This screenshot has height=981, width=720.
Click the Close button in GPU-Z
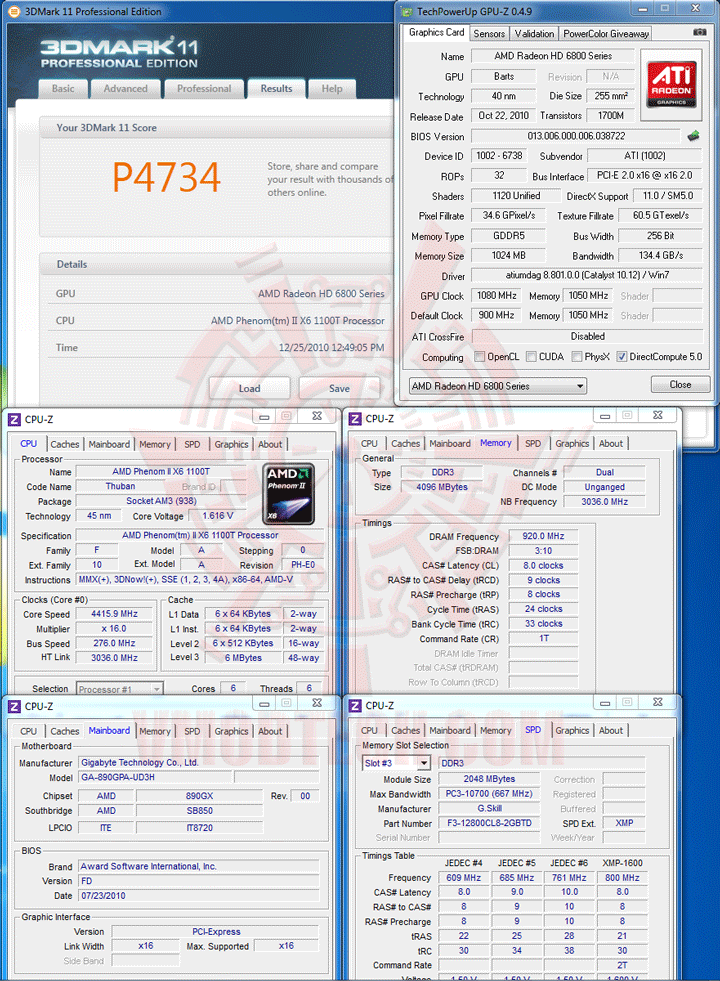681,384
